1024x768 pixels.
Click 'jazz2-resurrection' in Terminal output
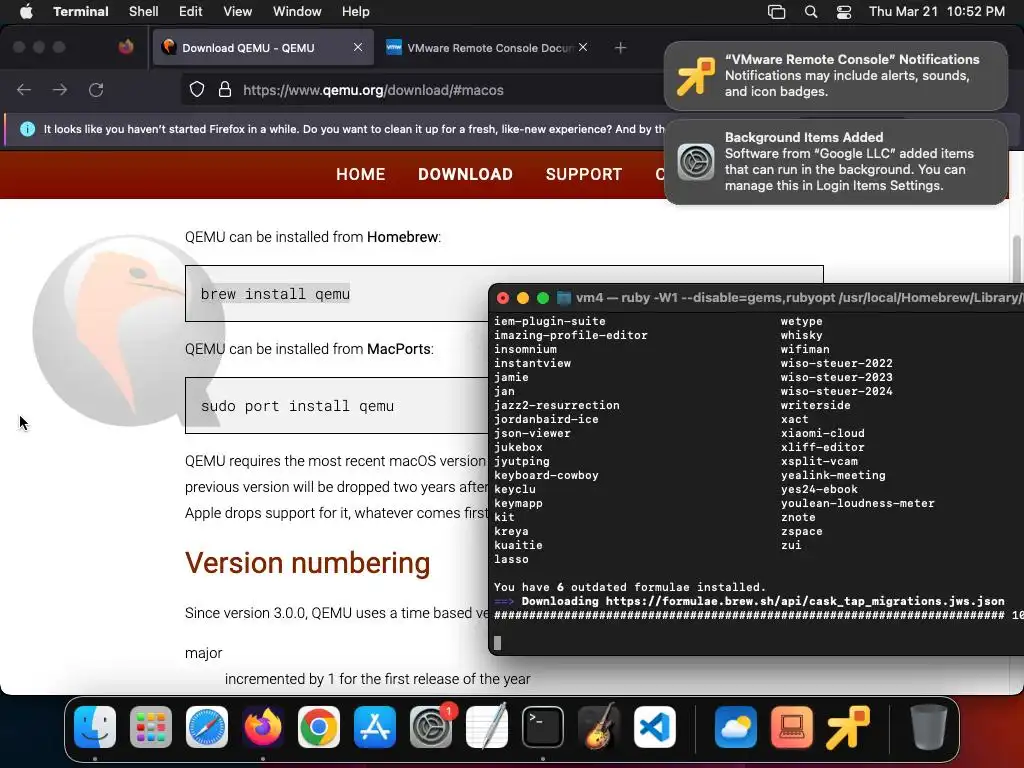(x=556, y=405)
